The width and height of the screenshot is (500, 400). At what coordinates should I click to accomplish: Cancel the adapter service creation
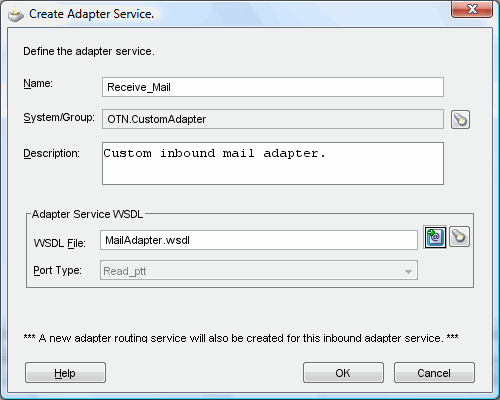coord(434,373)
